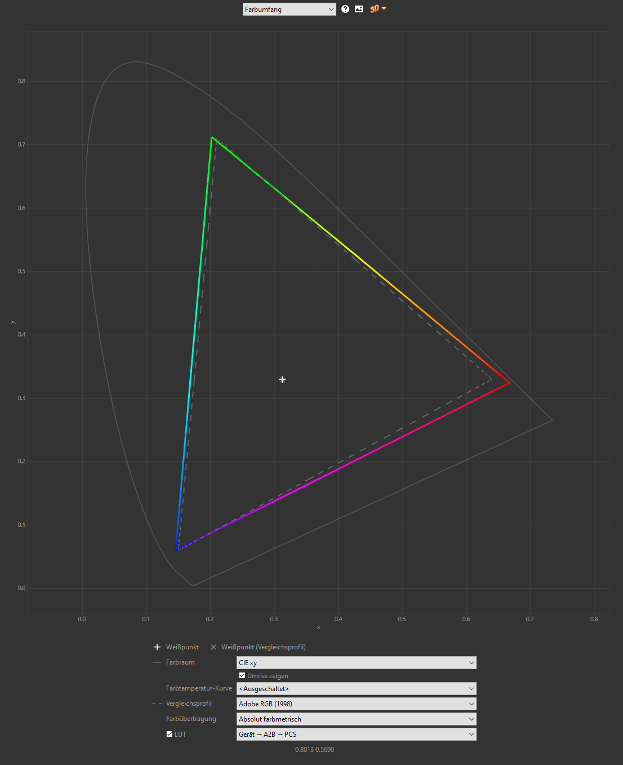Click the save diagram as image icon
The image size is (623, 765).
[x=359, y=9]
